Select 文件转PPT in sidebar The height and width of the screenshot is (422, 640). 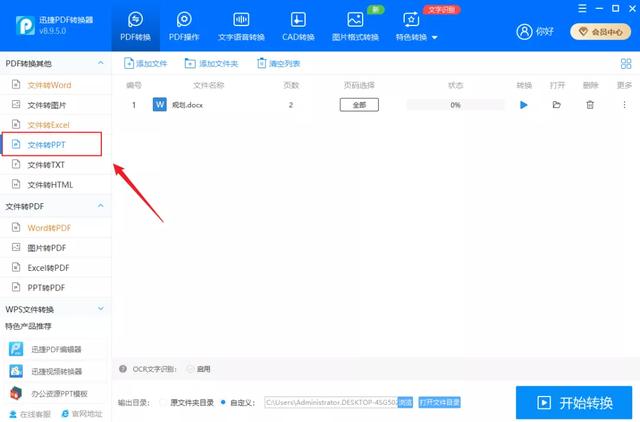point(52,144)
